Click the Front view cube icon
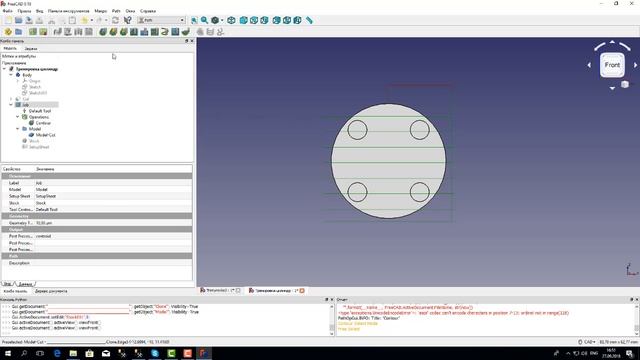Image resolution: width=640 pixels, height=360 pixels. tap(244, 20)
